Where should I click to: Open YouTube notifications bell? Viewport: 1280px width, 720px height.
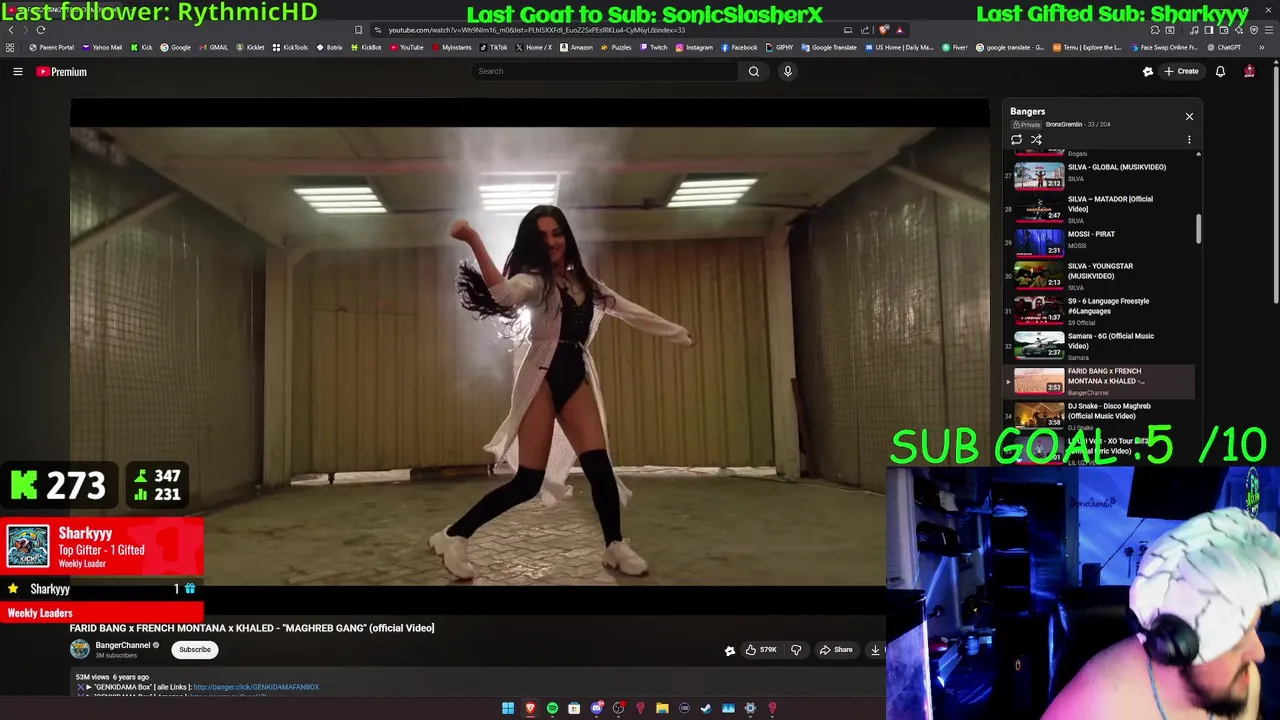1220,71
